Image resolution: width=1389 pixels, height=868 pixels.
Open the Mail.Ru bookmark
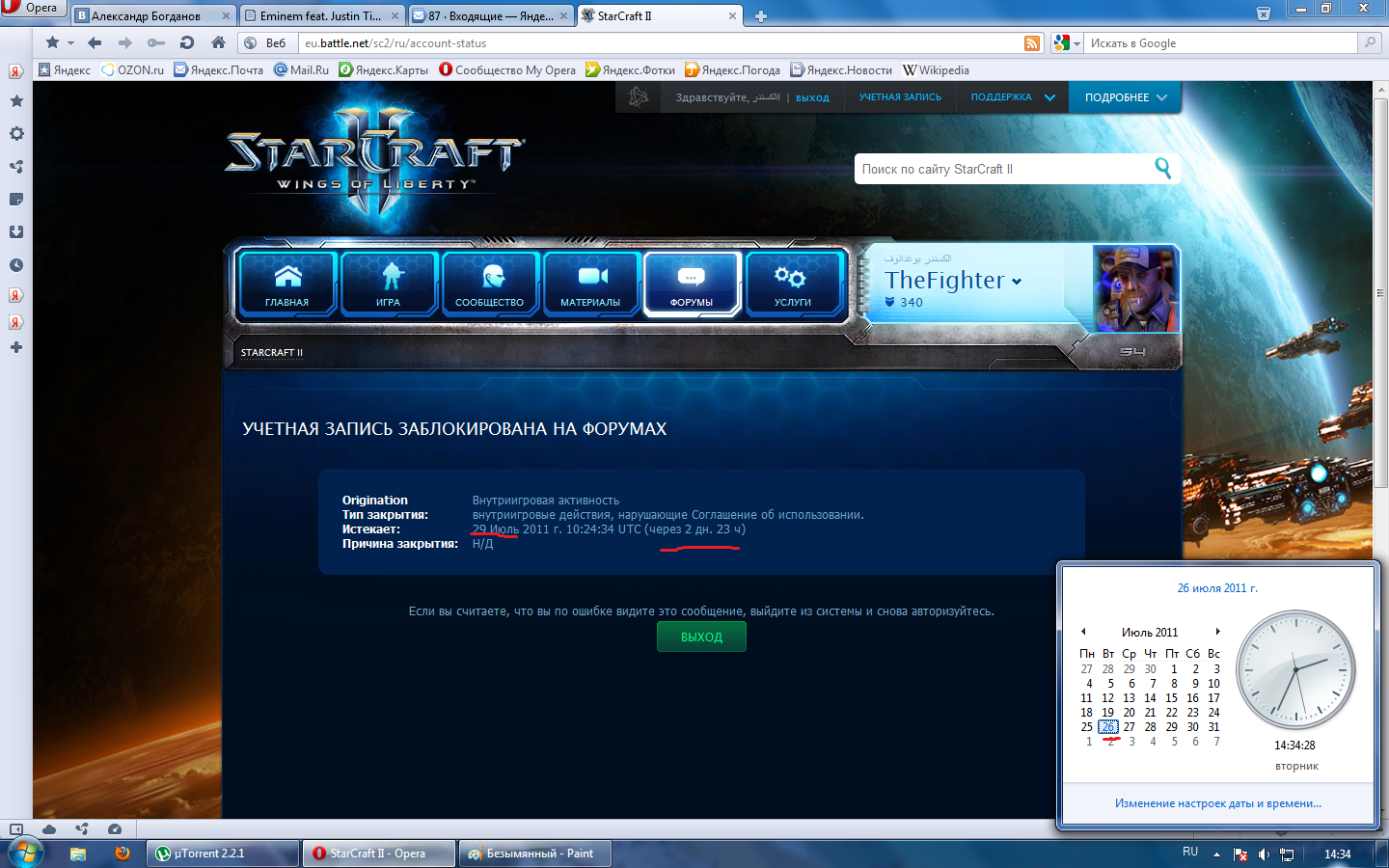pos(302,70)
